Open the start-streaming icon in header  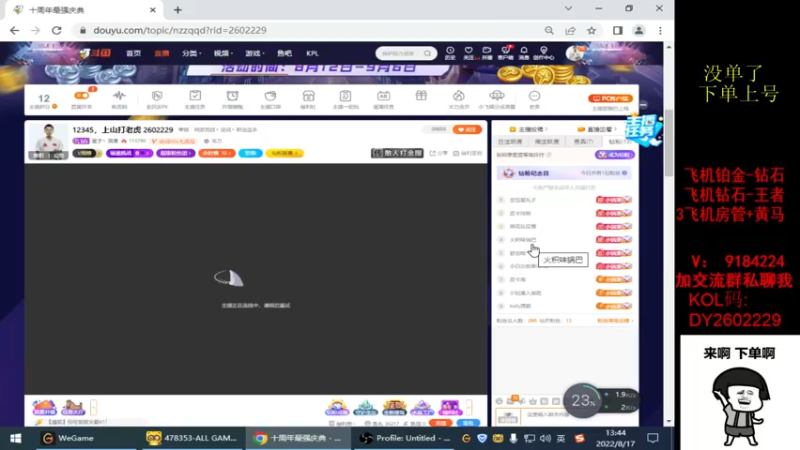point(487,53)
